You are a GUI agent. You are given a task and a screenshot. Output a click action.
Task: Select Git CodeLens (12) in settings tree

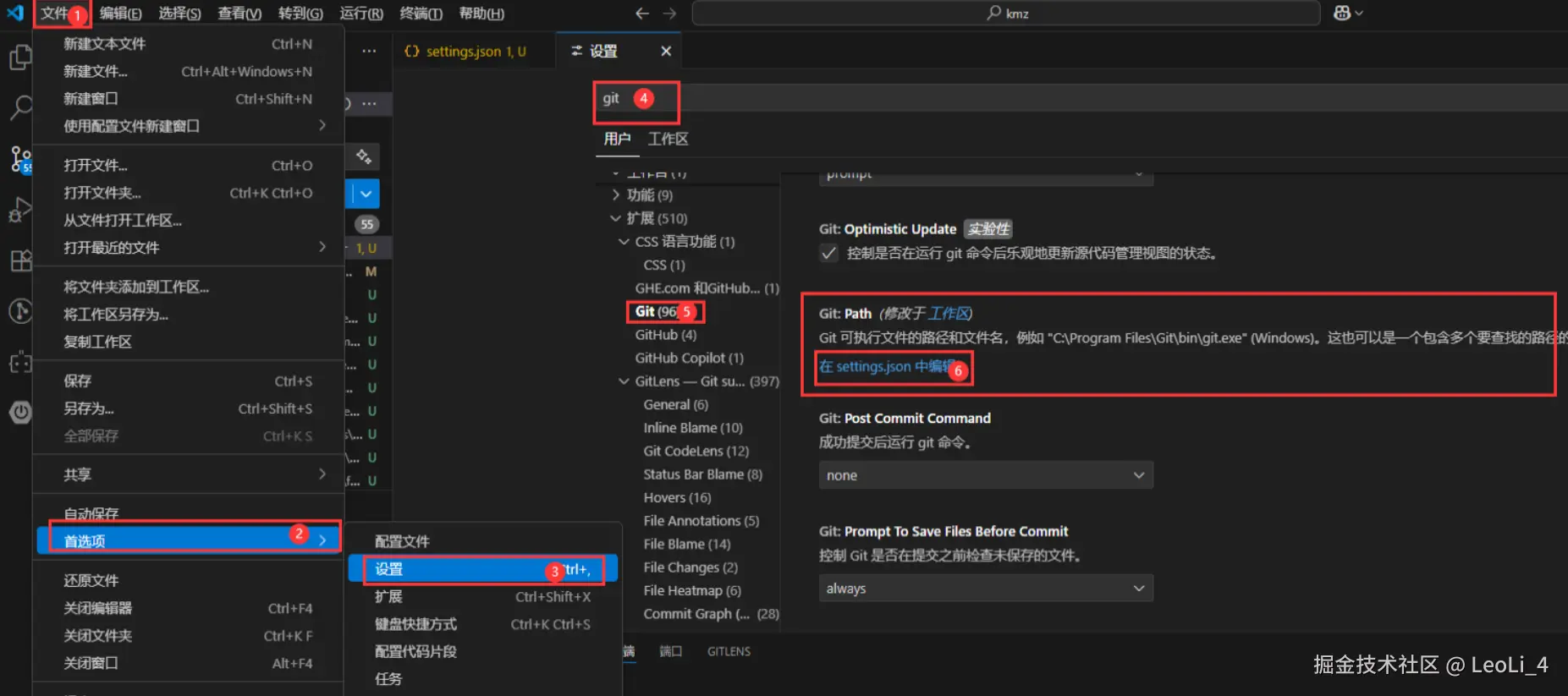tap(696, 451)
